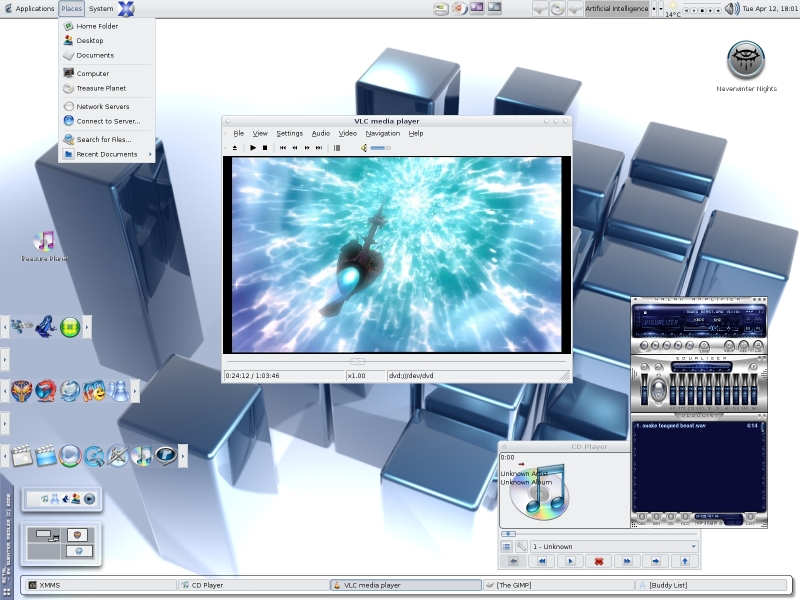This screenshot has width=800, height=600.
Task: Click the VLC video seek slider
Action: 396,361
